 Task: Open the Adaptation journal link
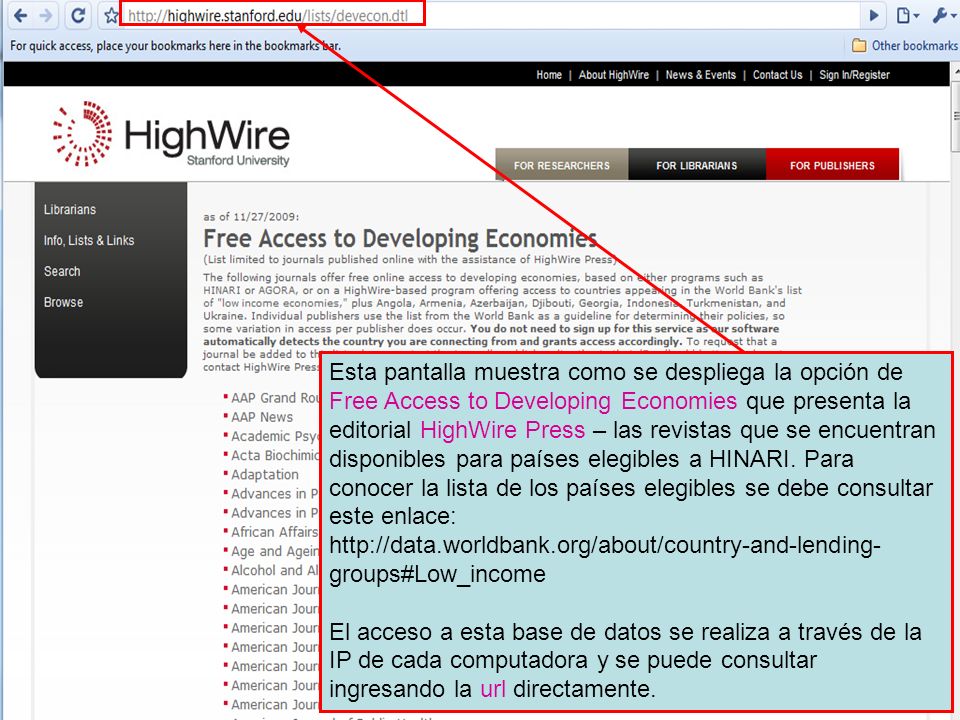point(264,474)
